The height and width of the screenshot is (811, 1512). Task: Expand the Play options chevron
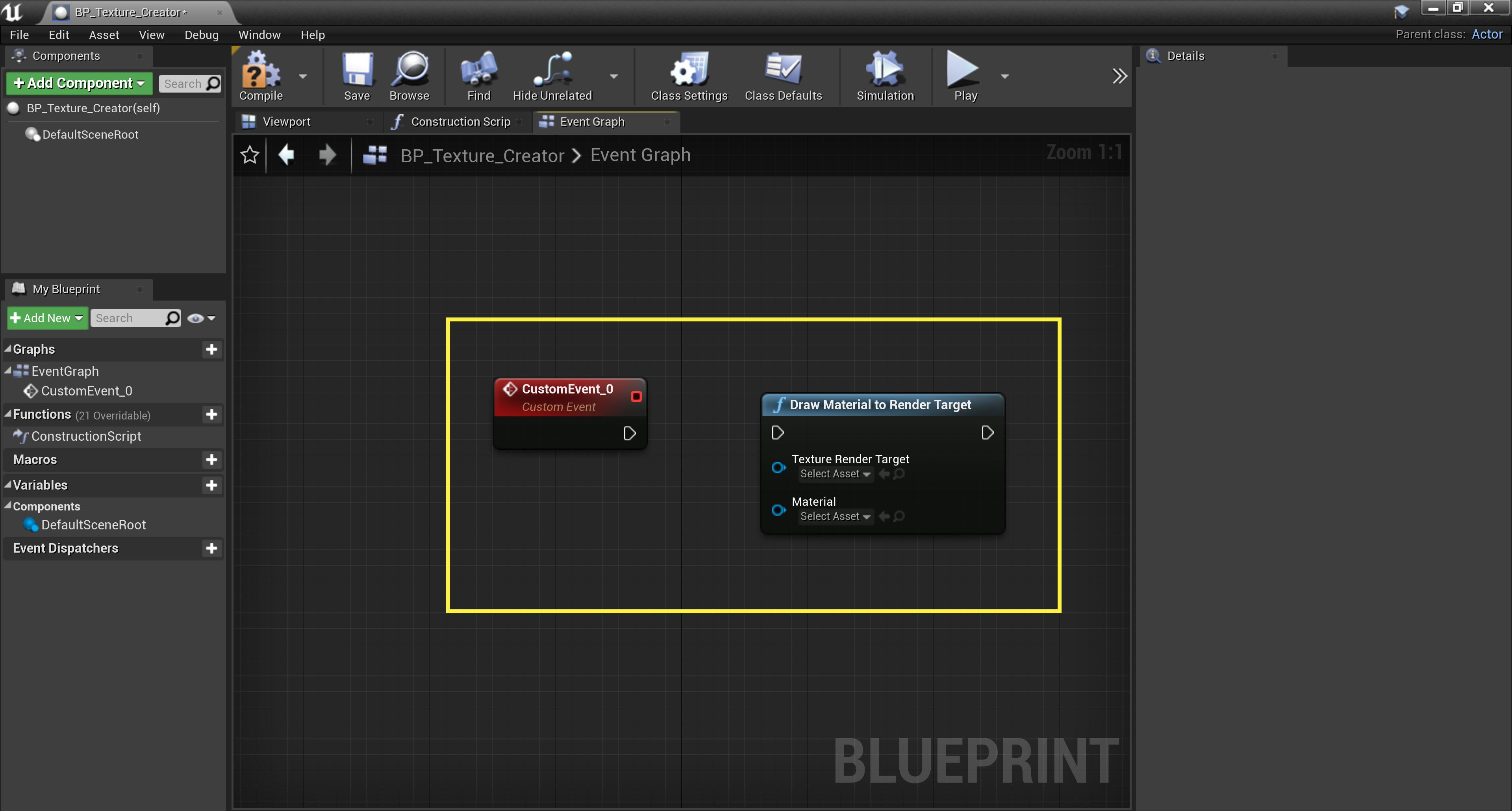point(1005,76)
